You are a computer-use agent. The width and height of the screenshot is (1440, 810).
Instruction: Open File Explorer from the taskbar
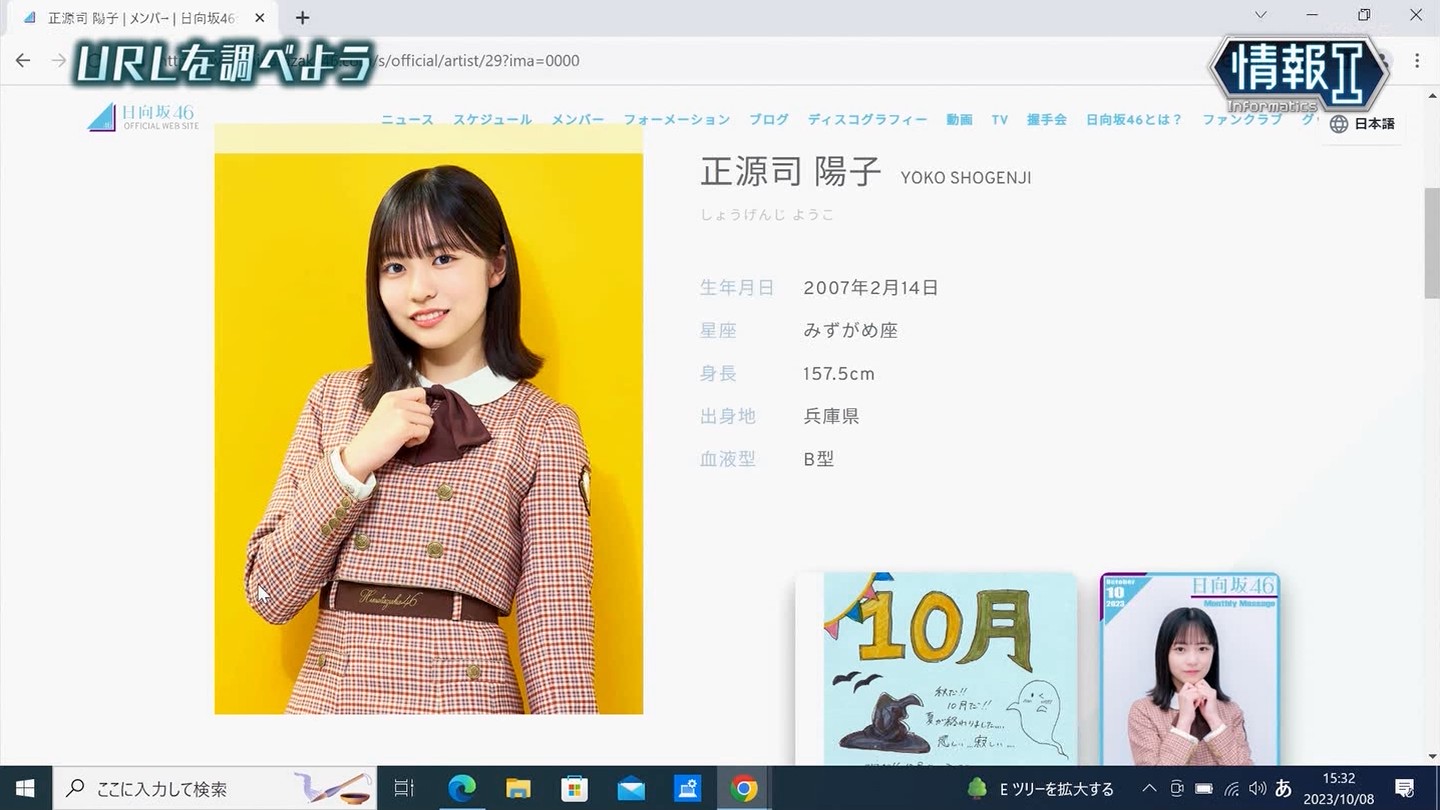(x=518, y=789)
